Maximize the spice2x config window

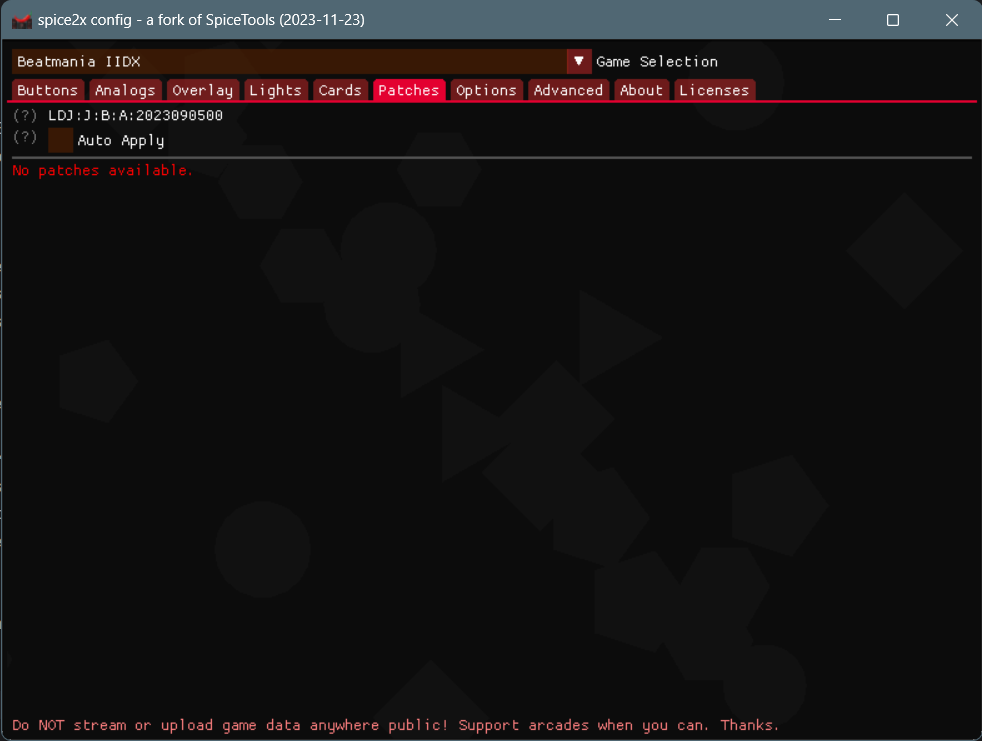[x=893, y=20]
